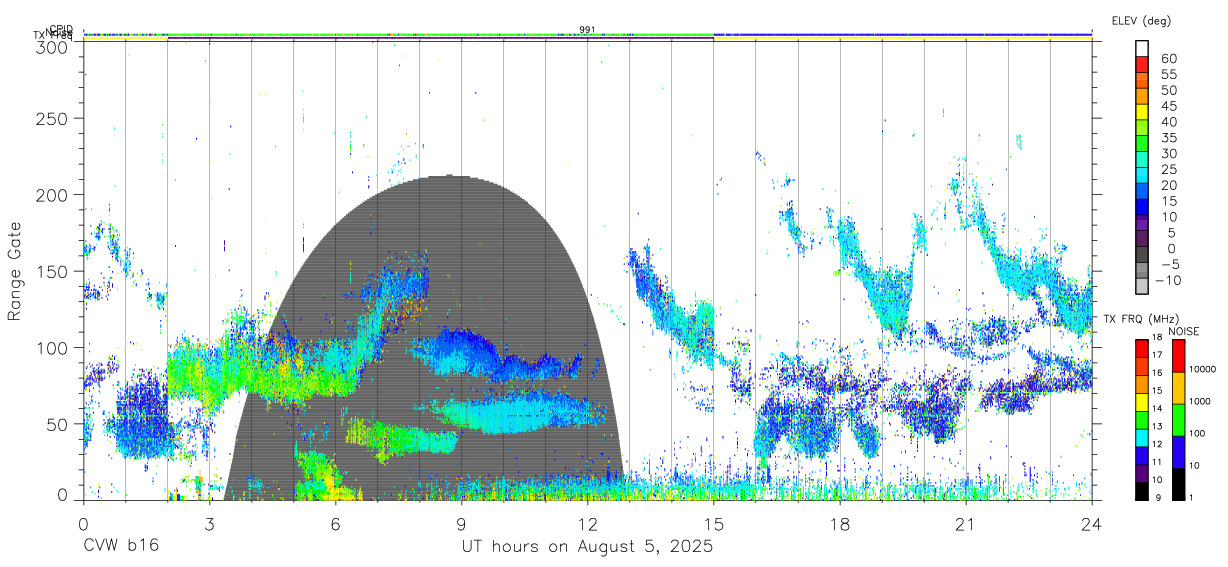The width and height of the screenshot is (1228, 567).
Task: Click the blue TX frequency bar above the plot
Action: 902,34
